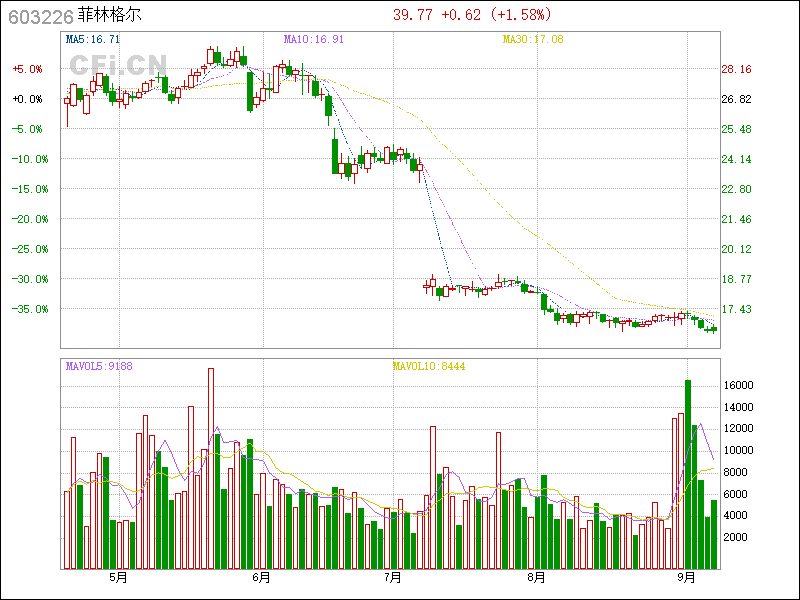Click the 8月 date marker
Screen dimensions: 800x600
coord(536,578)
